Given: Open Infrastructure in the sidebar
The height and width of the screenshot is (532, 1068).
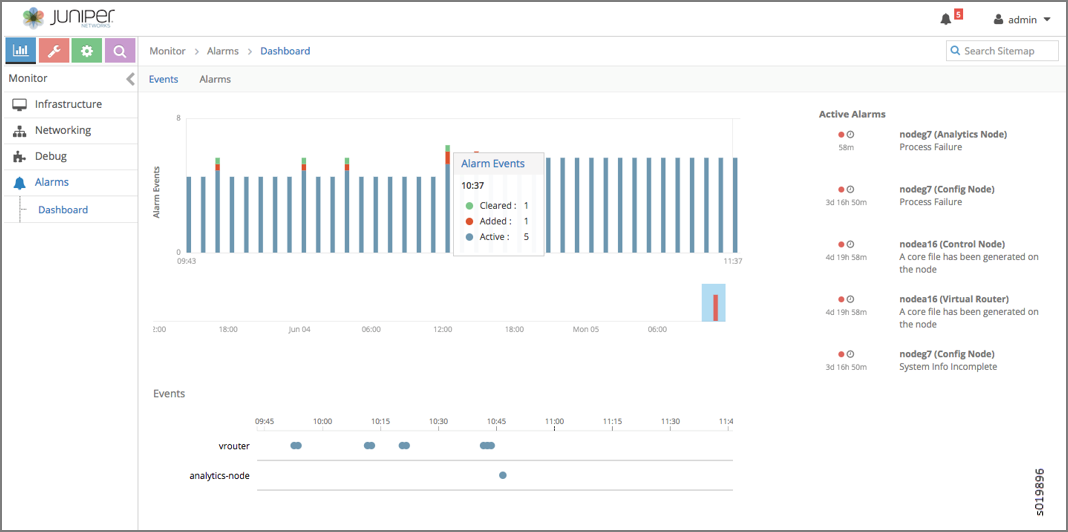Looking at the screenshot, I should pyautogui.click(x=69, y=104).
